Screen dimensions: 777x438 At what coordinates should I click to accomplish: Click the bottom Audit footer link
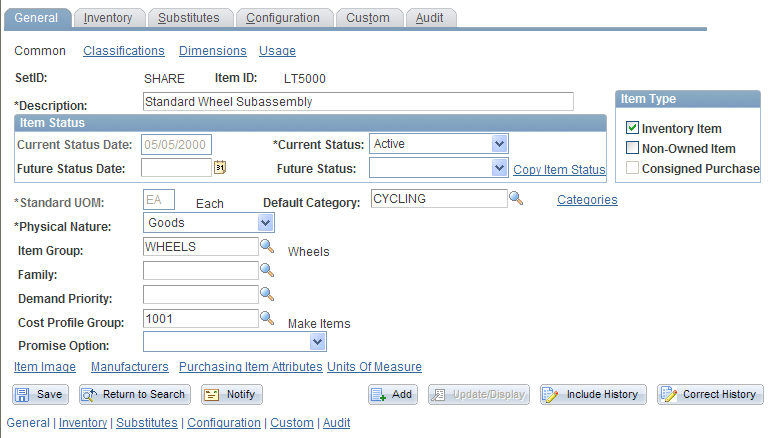(336, 423)
